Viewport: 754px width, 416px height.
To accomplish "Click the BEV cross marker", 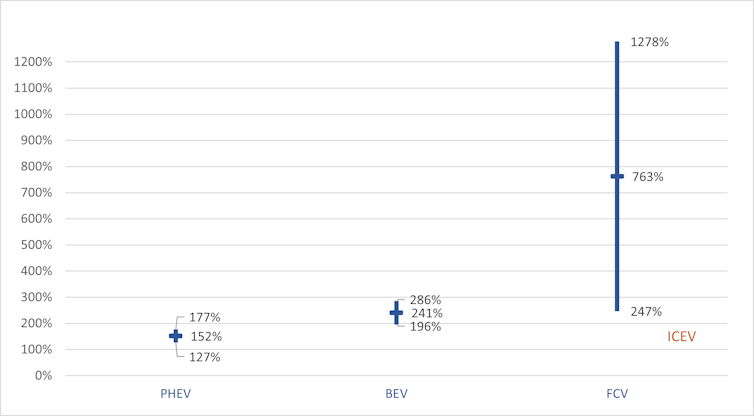I will pyautogui.click(x=396, y=313).
